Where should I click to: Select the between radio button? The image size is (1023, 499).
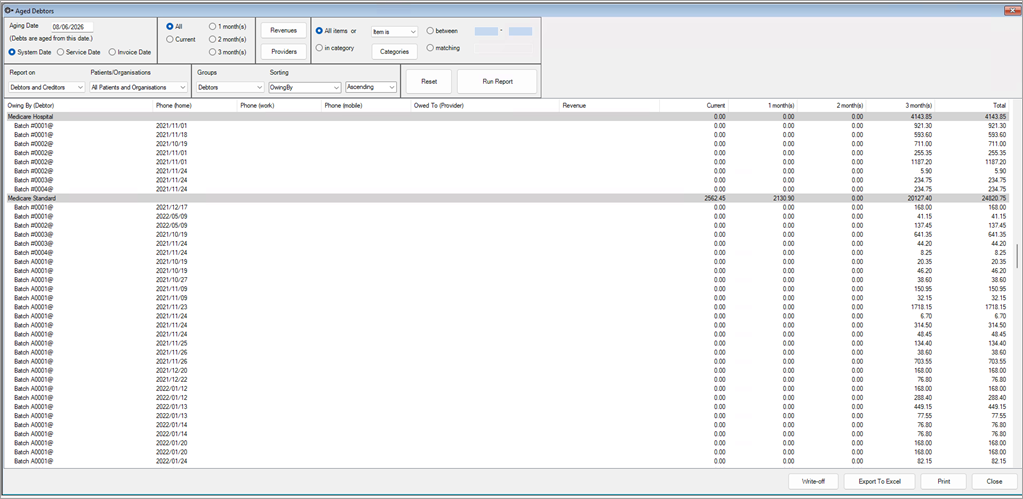[430, 31]
